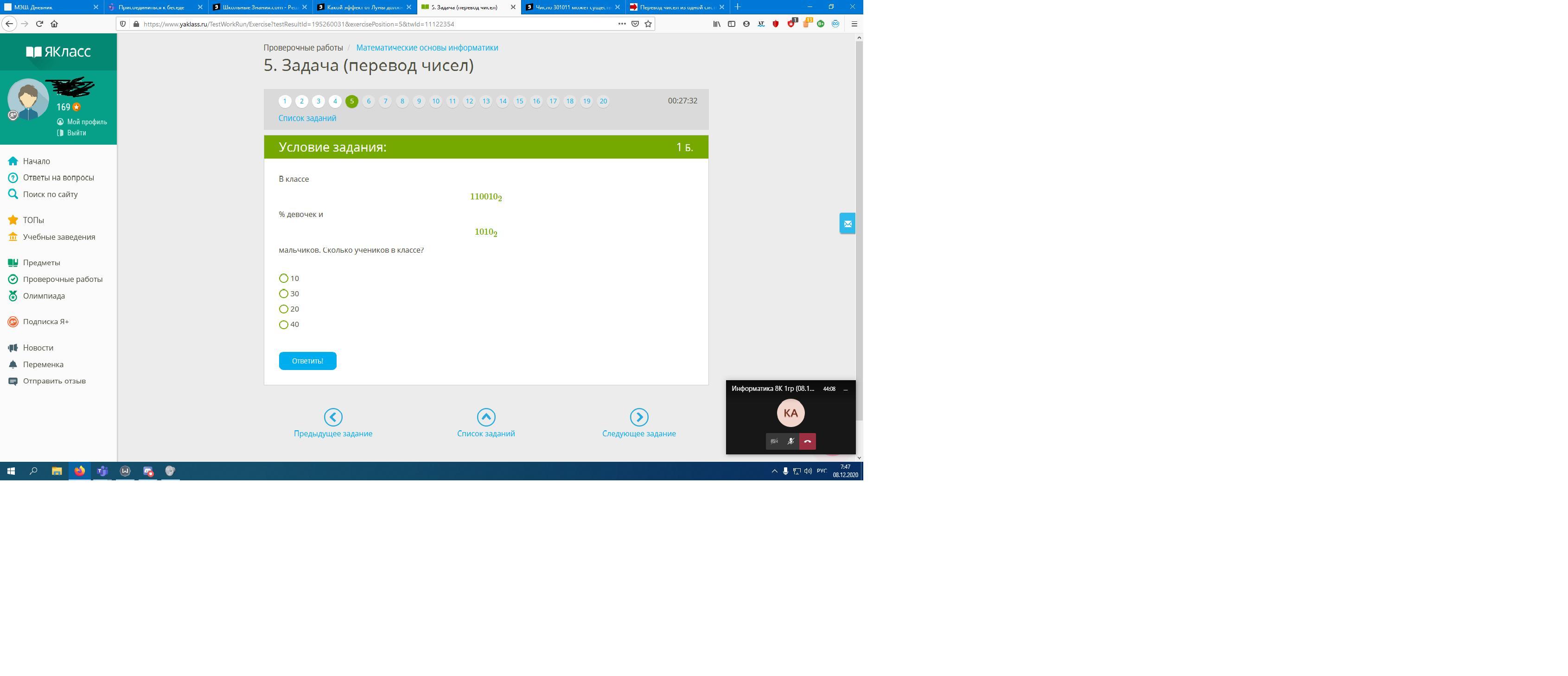Bookmark the page with the star icon
This screenshot has width=1568, height=676.
648,24
